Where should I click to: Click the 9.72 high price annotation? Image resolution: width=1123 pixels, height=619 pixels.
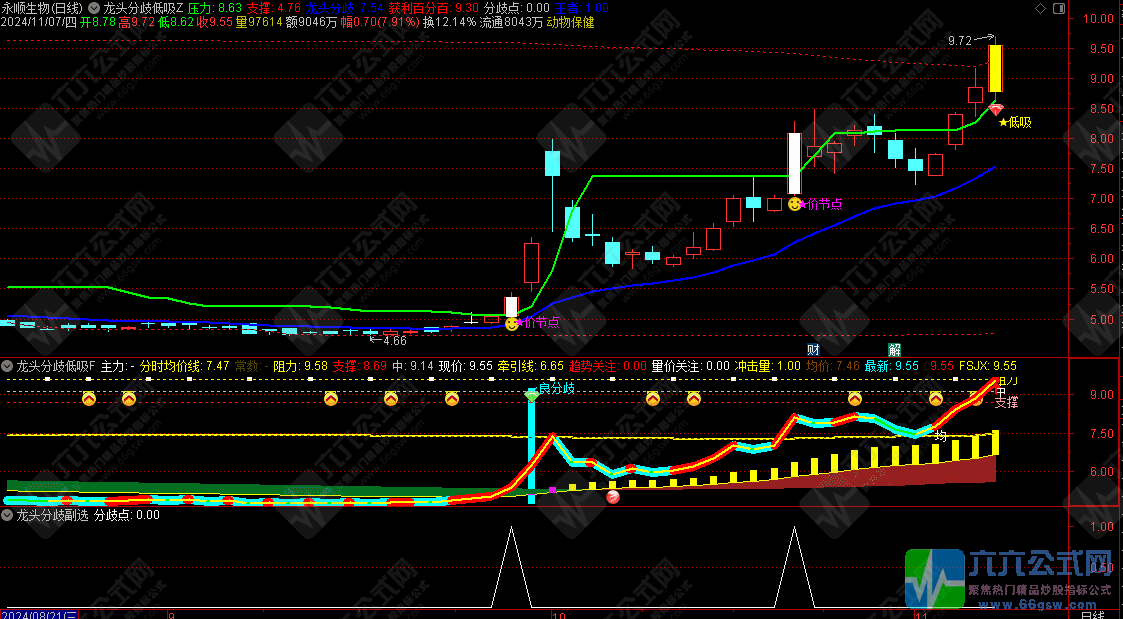click(960, 40)
